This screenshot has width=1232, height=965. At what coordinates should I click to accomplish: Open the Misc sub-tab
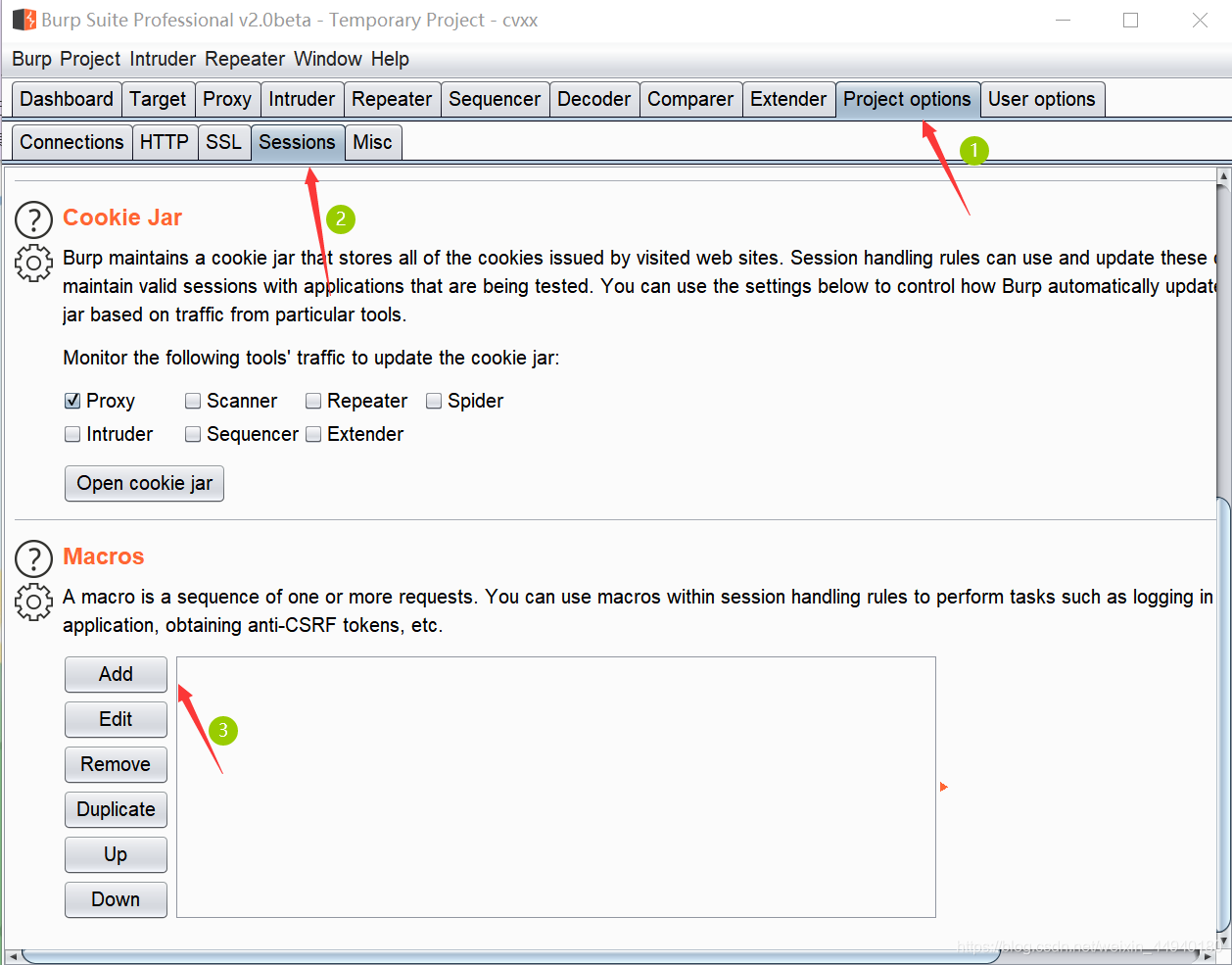click(372, 142)
